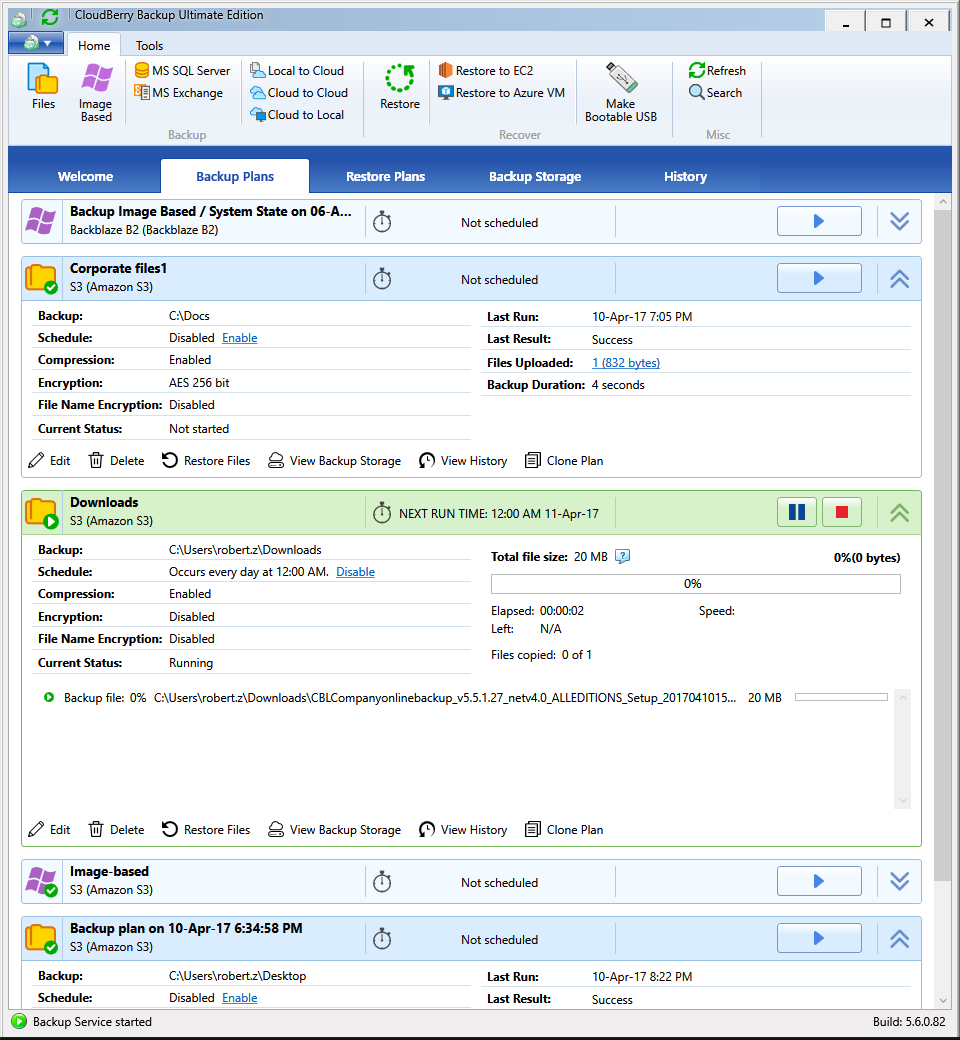
Task: Stop the running Downloads backup
Action: [842, 512]
